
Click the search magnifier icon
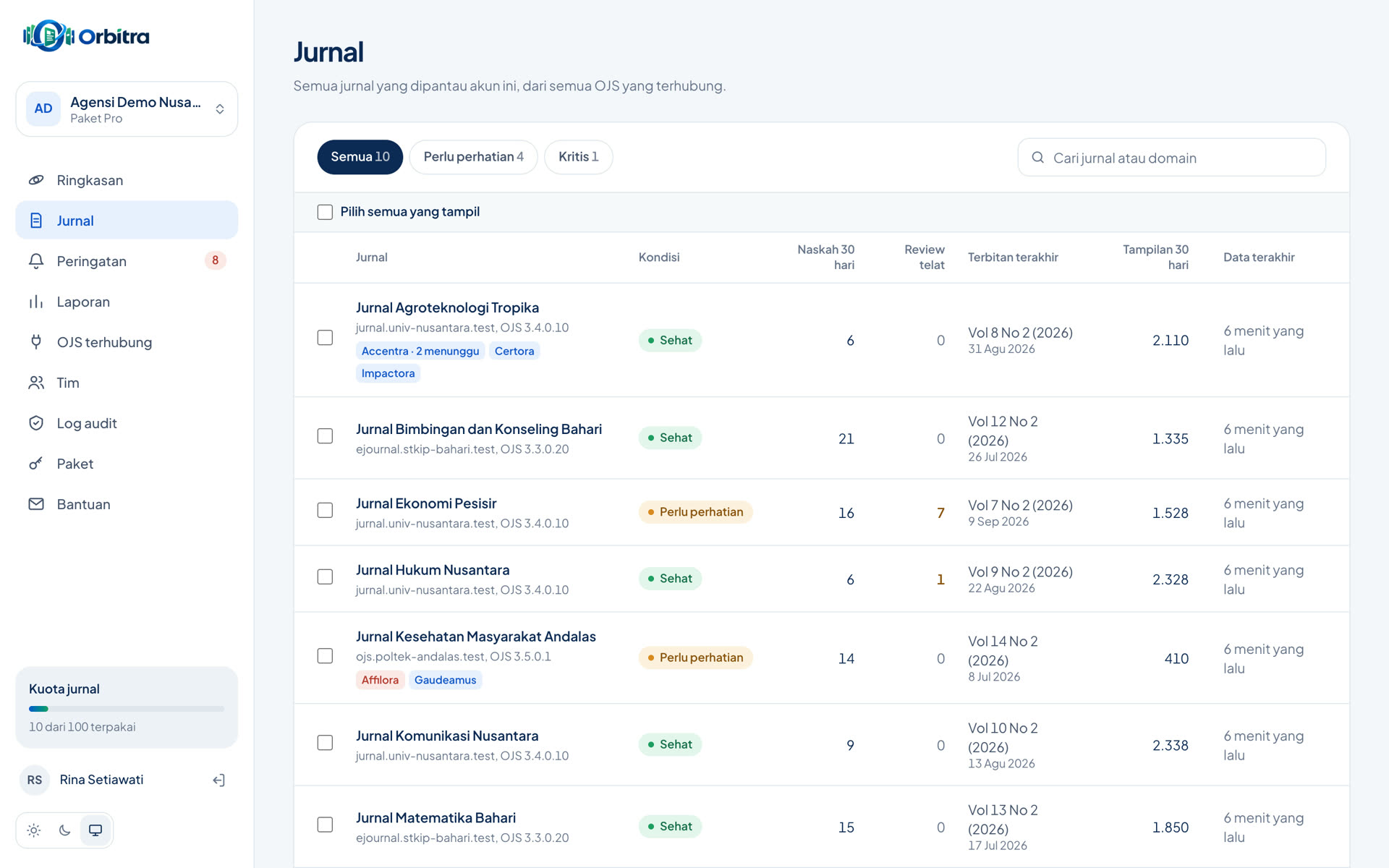1037,158
